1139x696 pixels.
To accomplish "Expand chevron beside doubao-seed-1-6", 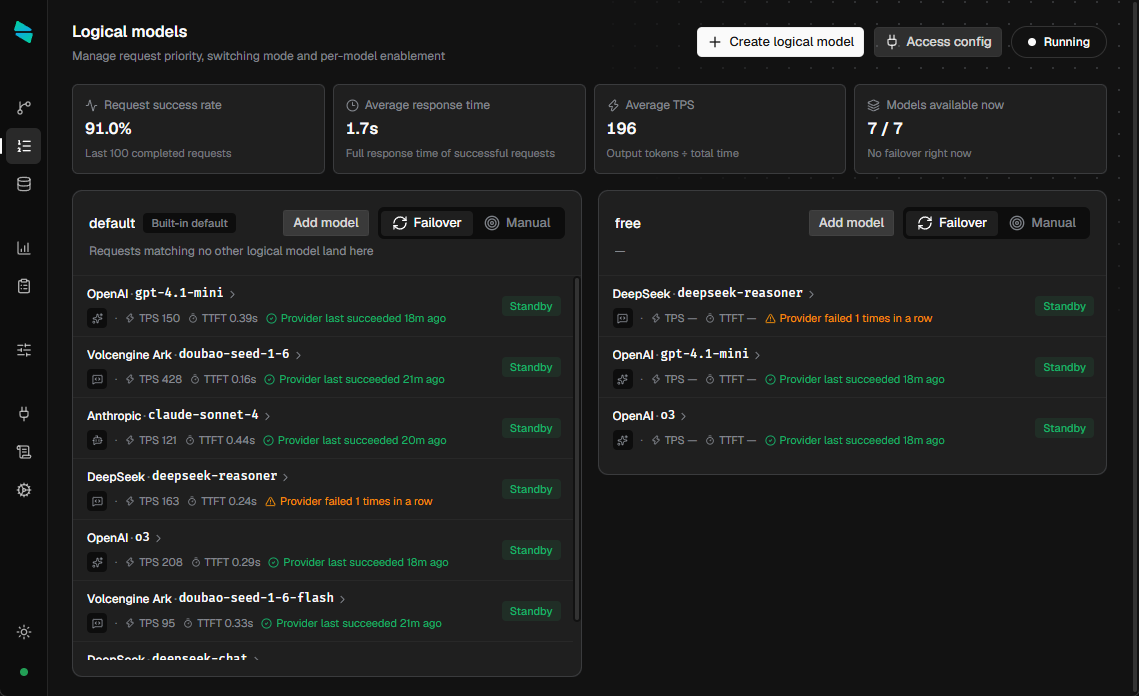I will [x=299, y=355].
